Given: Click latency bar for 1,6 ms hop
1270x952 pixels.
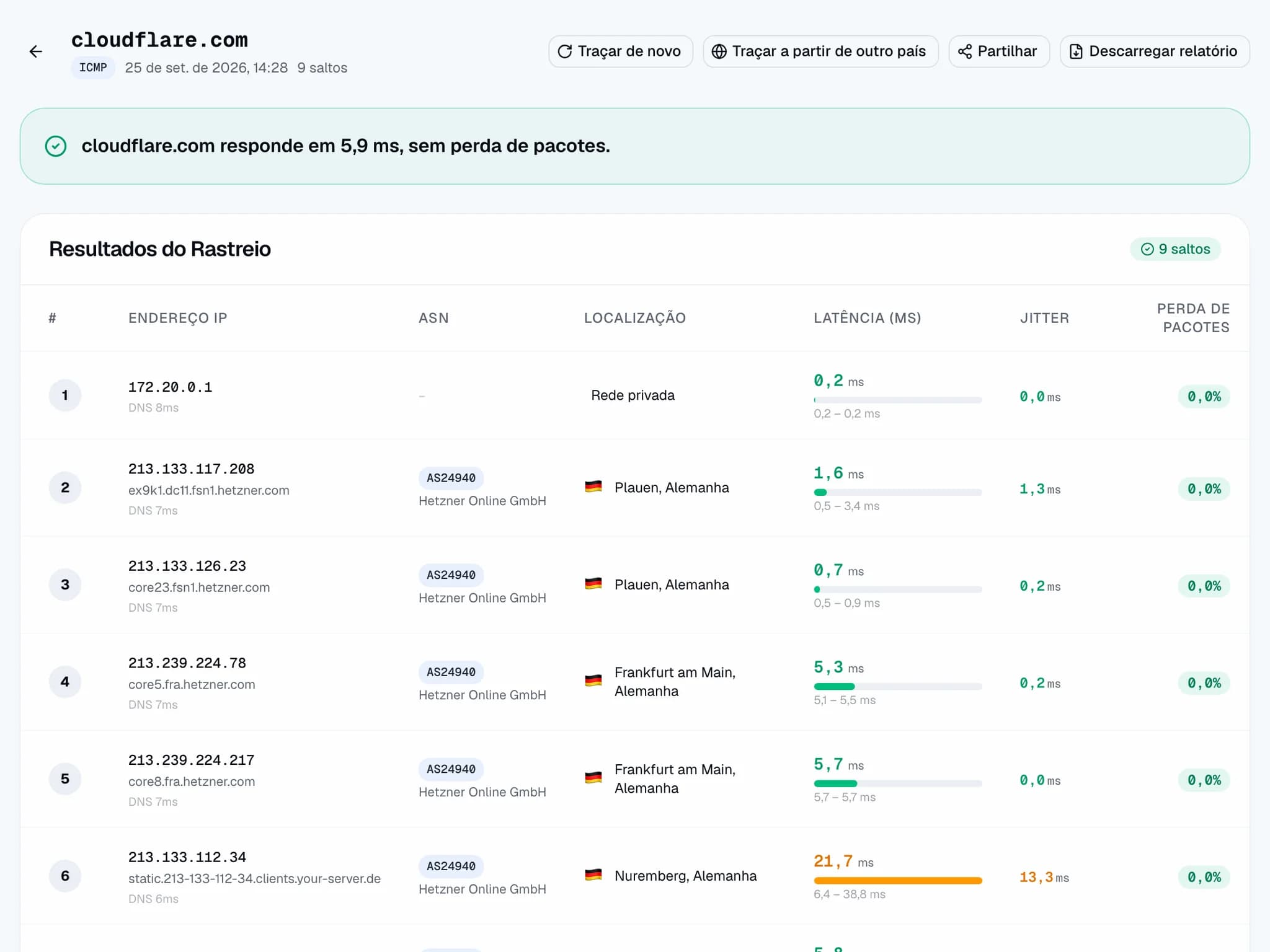Looking at the screenshot, I should click(x=897, y=493).
